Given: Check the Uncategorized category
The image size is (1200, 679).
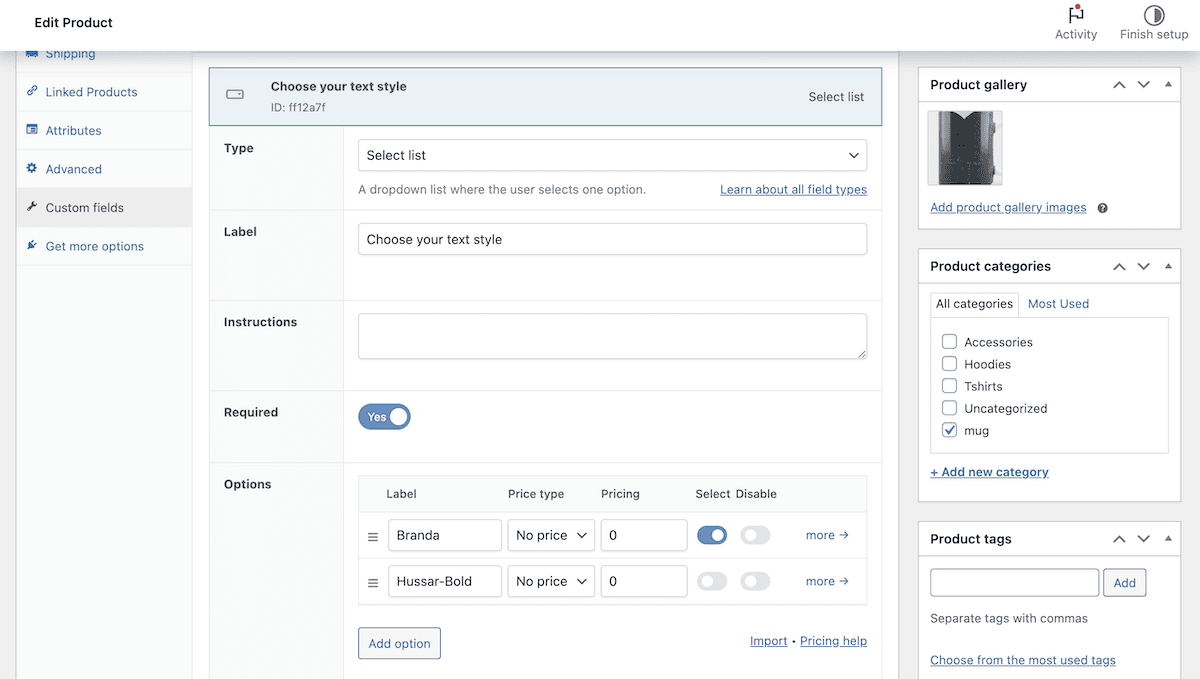Looking at the screenshot, I should point(950,408).
